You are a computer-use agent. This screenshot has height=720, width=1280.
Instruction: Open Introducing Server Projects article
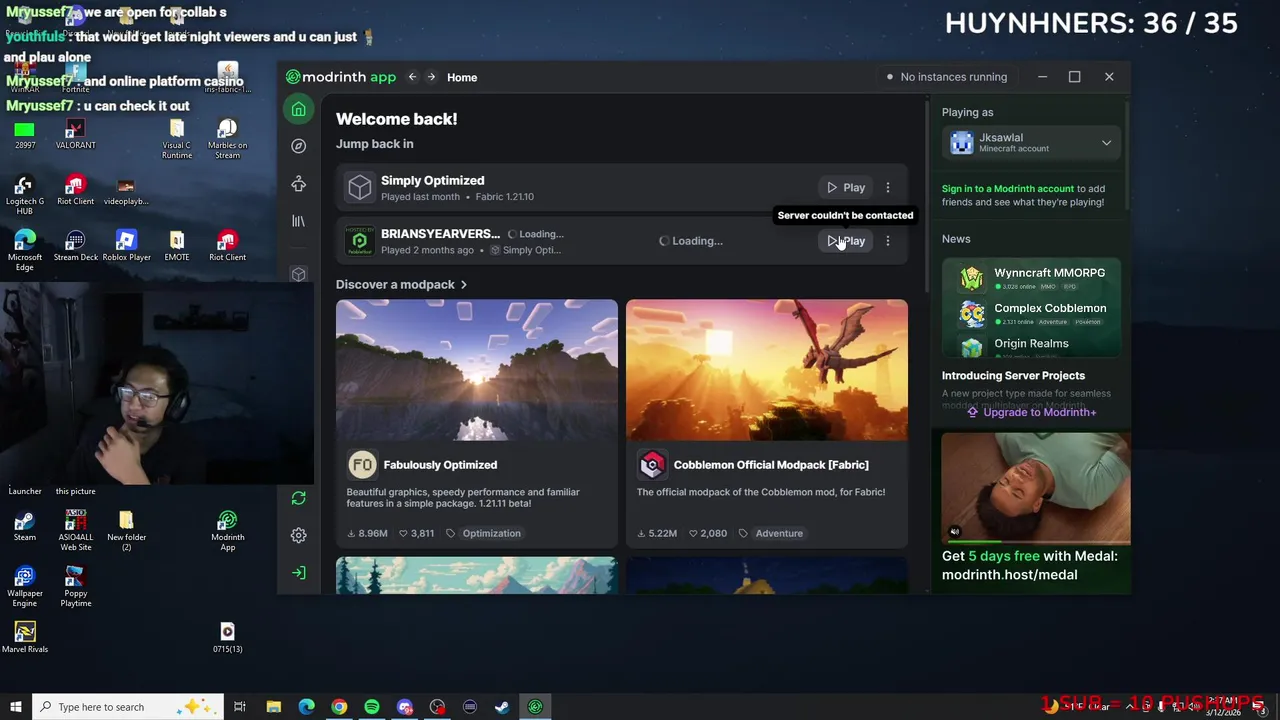[x=1013, y=376]
